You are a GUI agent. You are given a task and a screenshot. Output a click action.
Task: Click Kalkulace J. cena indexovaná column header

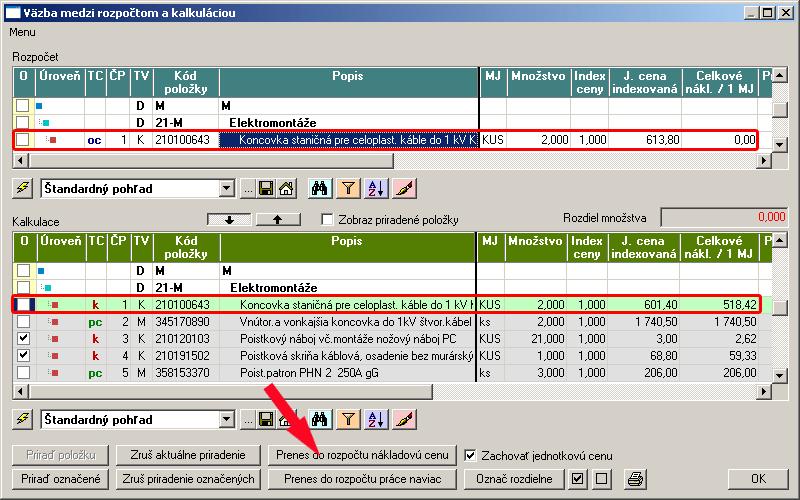pyautogui.click(x=643, y=247)
